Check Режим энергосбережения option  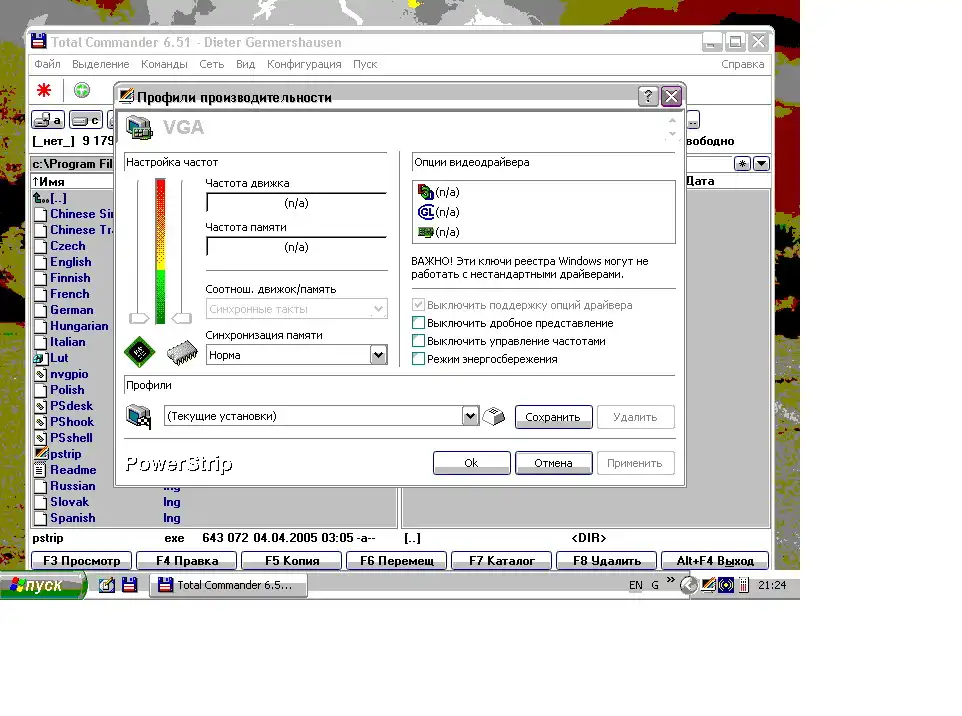pyautogui.click(x=419, y=359)
